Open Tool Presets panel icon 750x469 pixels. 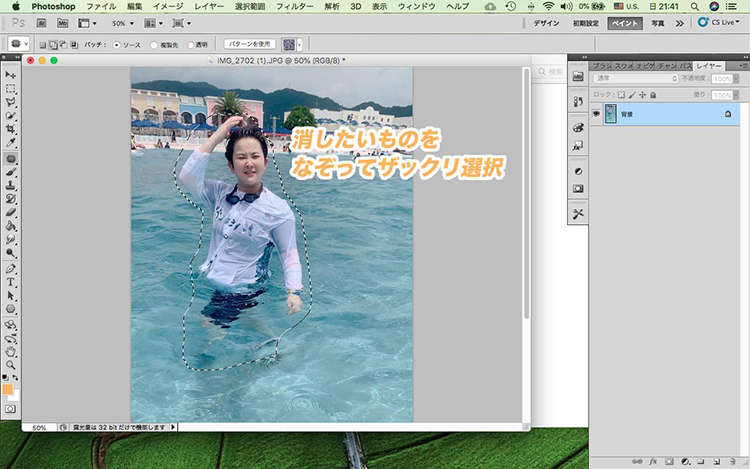[x=578, y=214]
